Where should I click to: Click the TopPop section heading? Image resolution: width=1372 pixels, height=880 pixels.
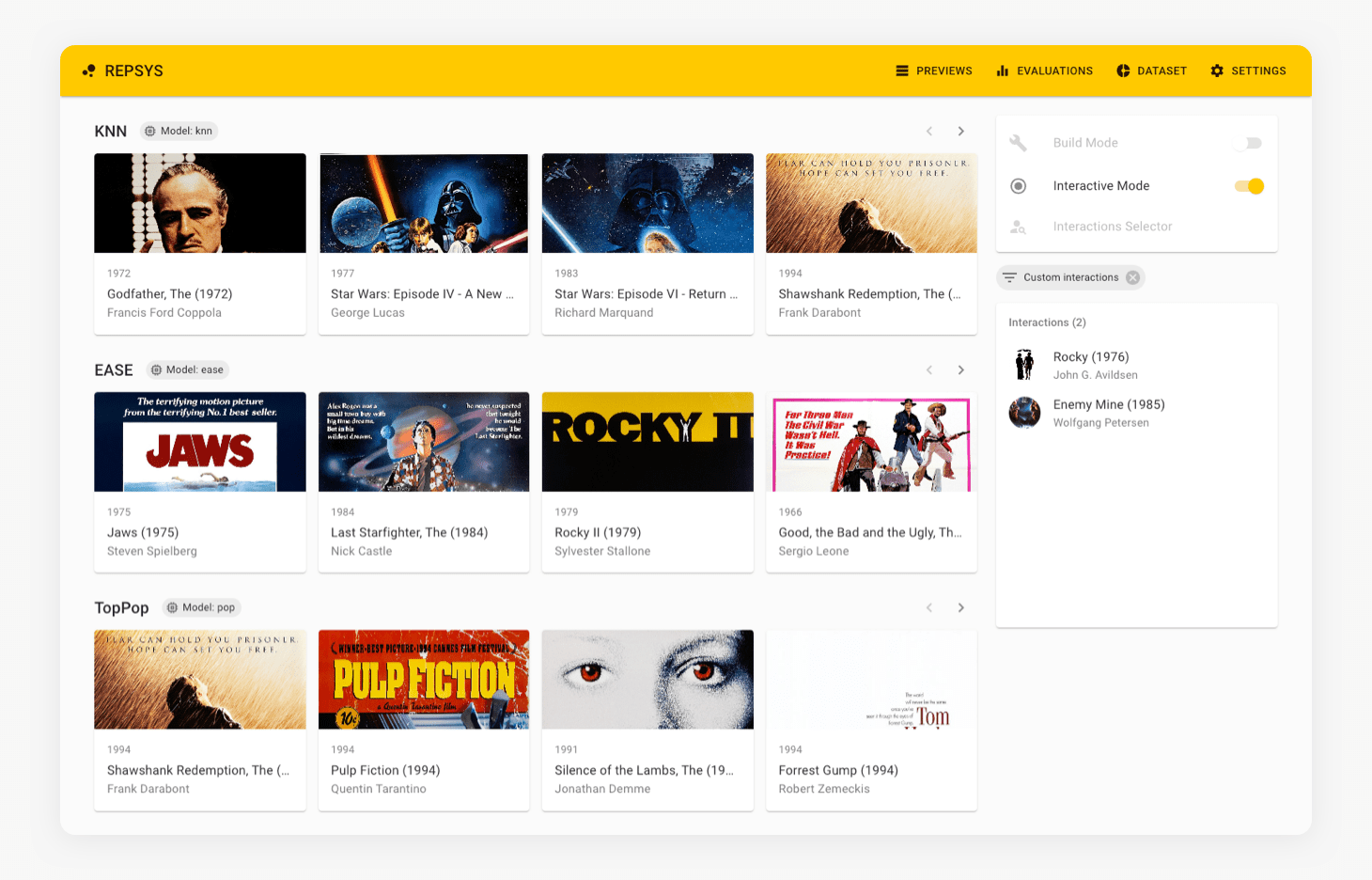tap(121, 608)
